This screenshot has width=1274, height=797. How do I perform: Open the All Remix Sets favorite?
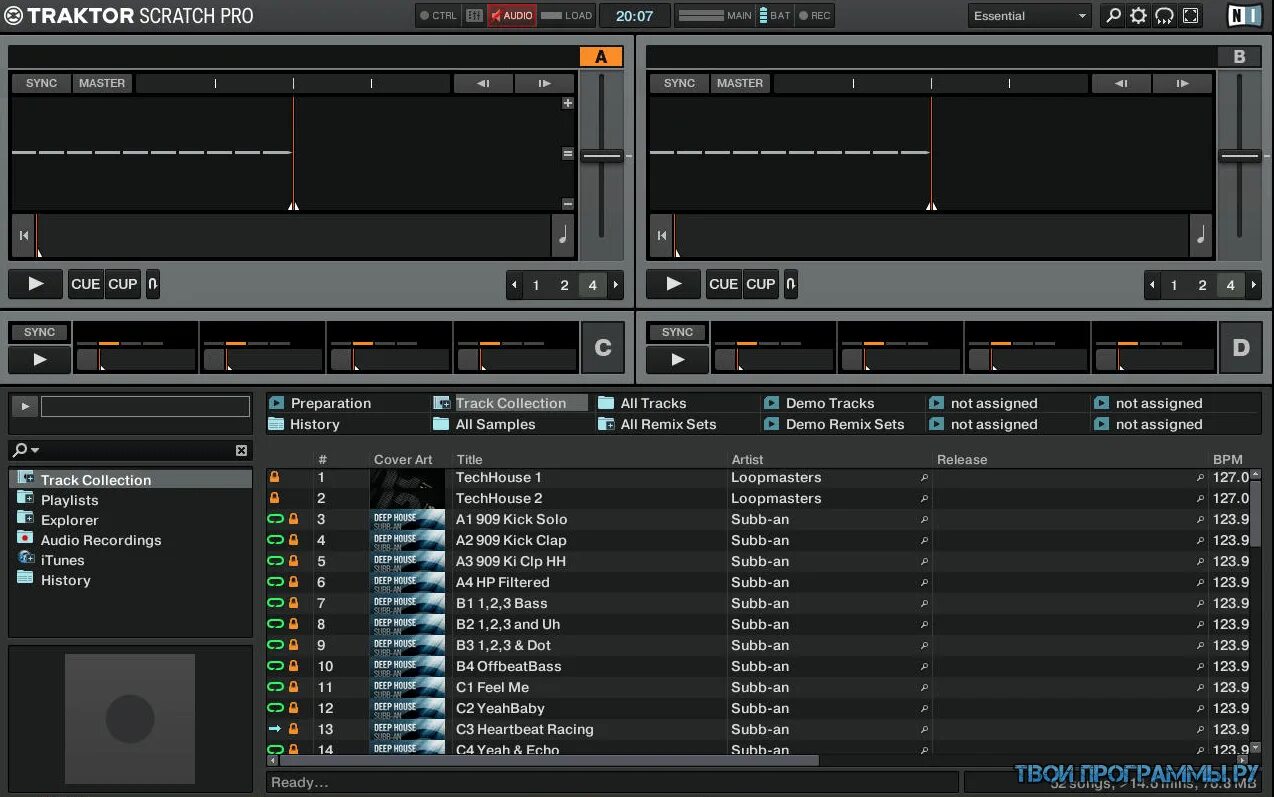(x=668, y=424)
